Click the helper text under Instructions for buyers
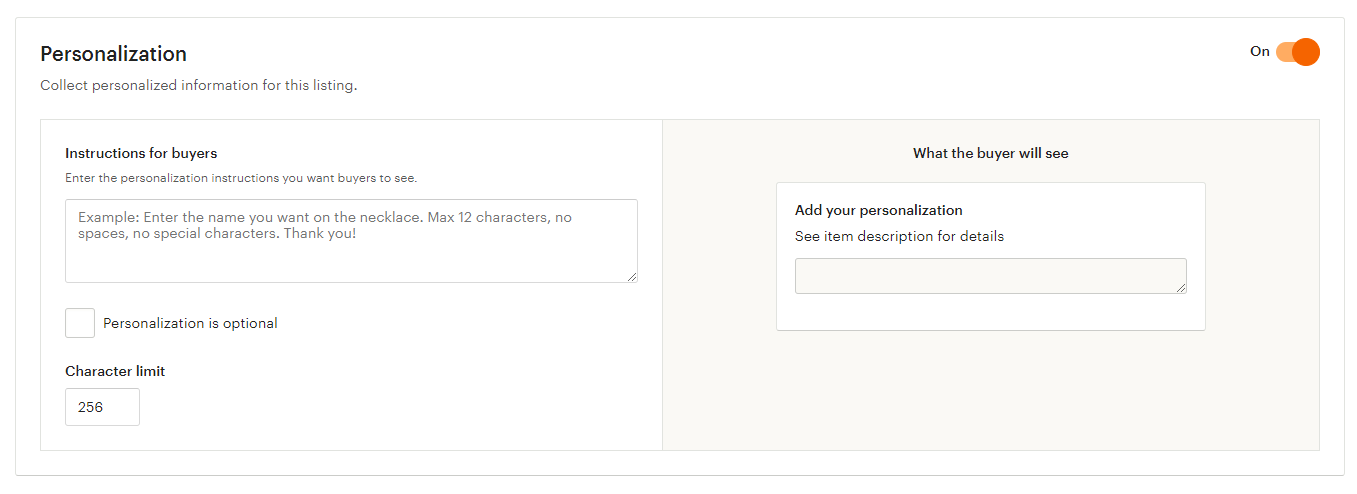The height and width of the screenshot is (494, 1357). [x=241, y=178]
